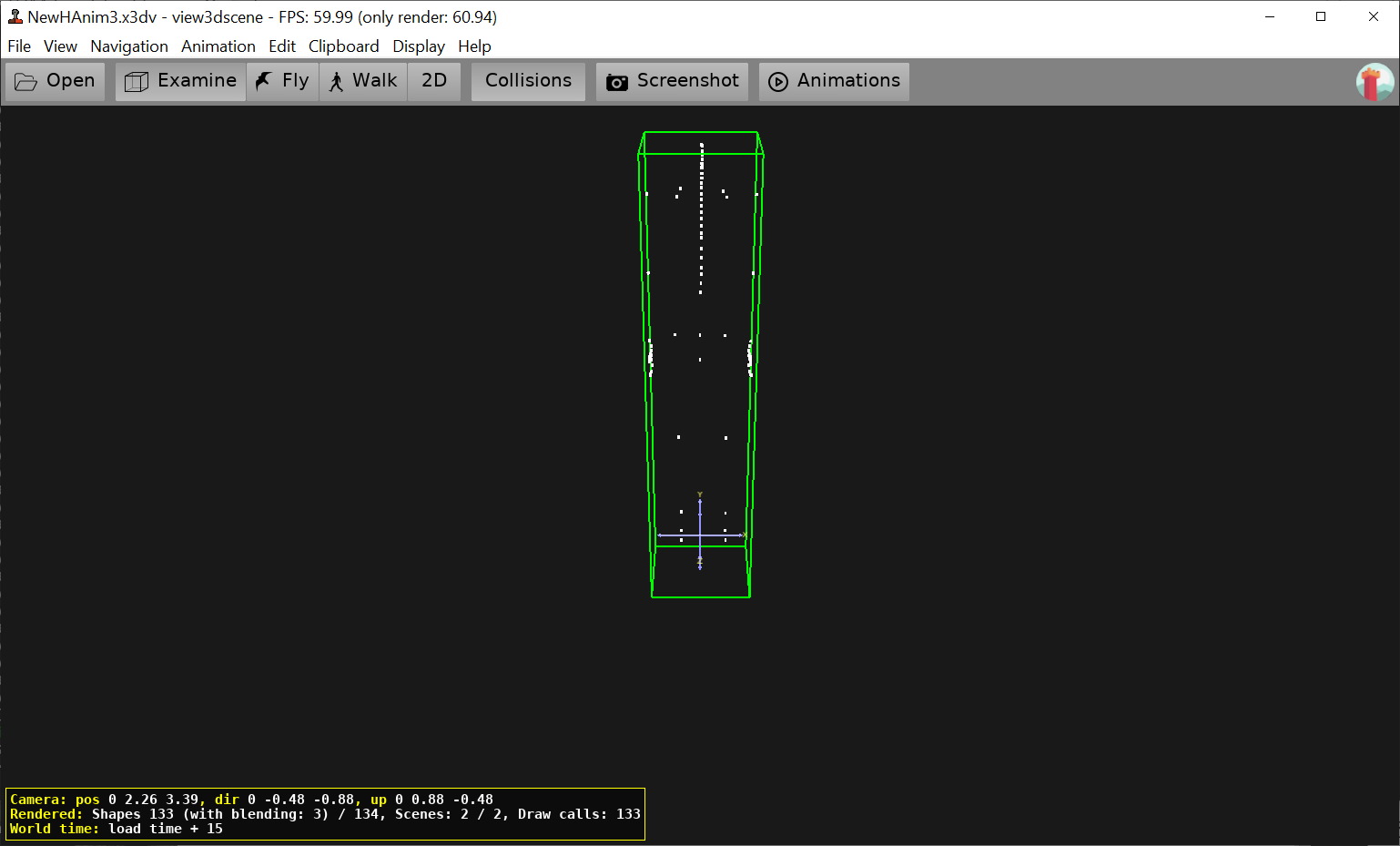The width and height of the screenshot is (1400, 846).
Task: Open the Clipboard menu
Action: click(343, 46)
